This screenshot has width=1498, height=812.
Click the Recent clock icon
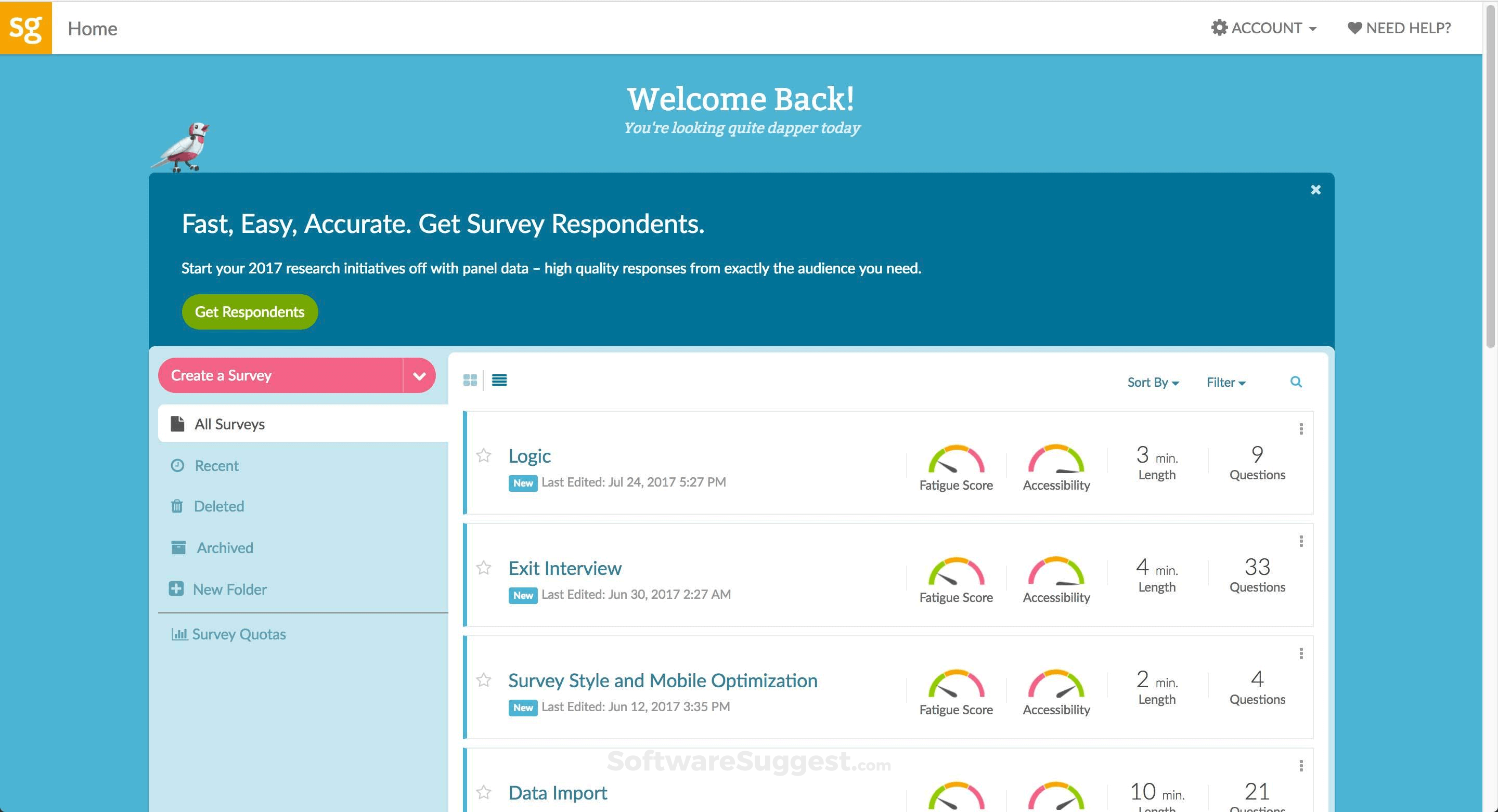[x=177, y=465]
